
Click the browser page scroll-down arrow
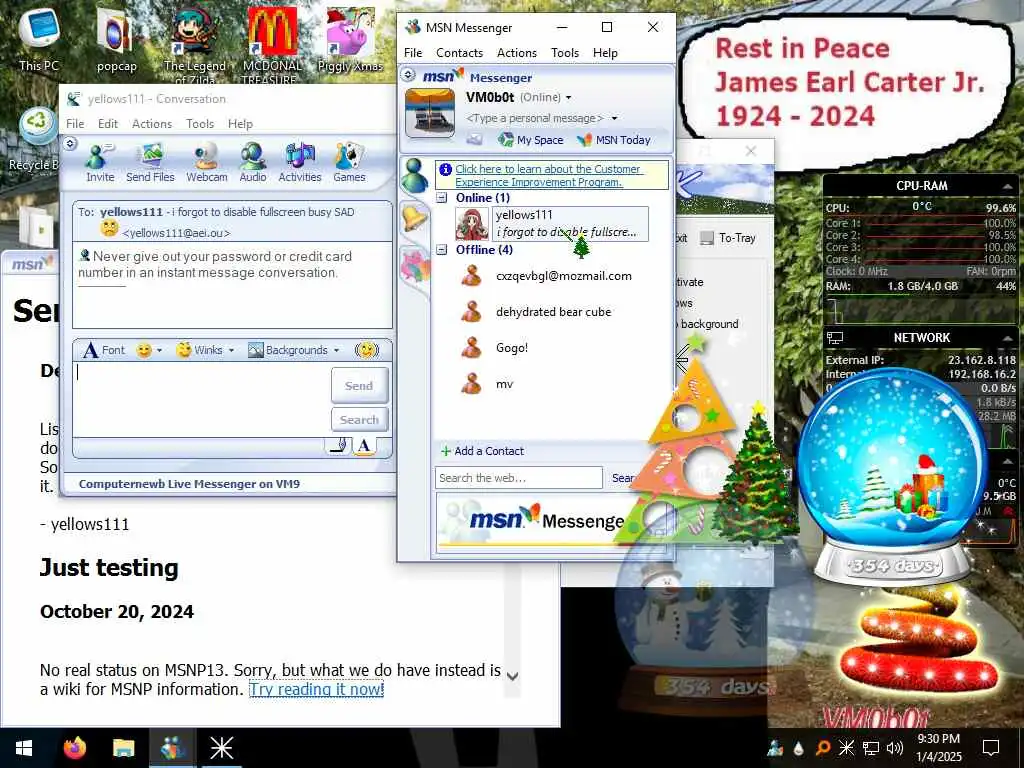(x=513, y=677)
